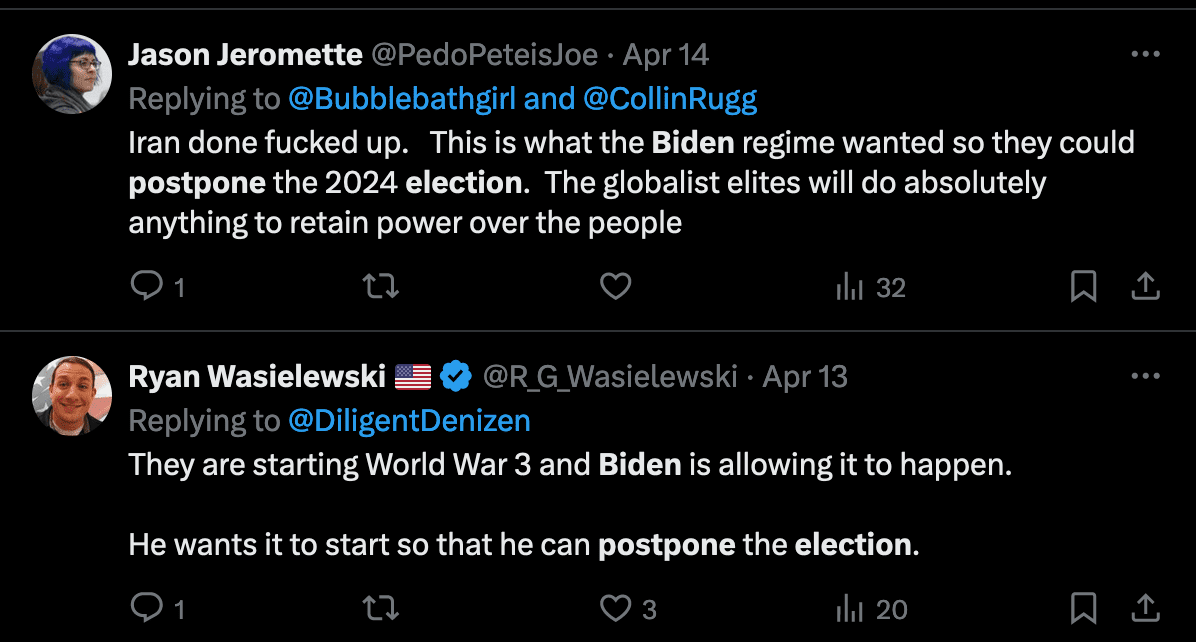1196x642 pixels.
Task: Reply to Ryan Wasielewski's tweet
Action: point(147,608)
